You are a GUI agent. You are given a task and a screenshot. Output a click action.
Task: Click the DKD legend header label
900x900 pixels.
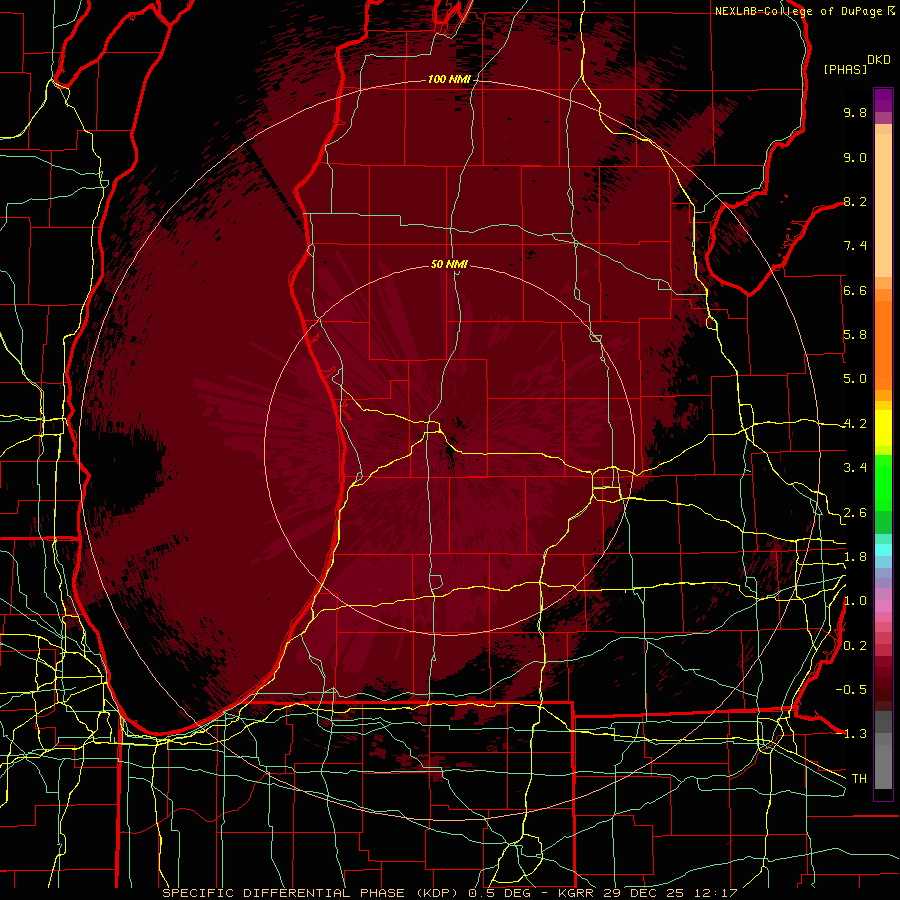coord(879,60)
